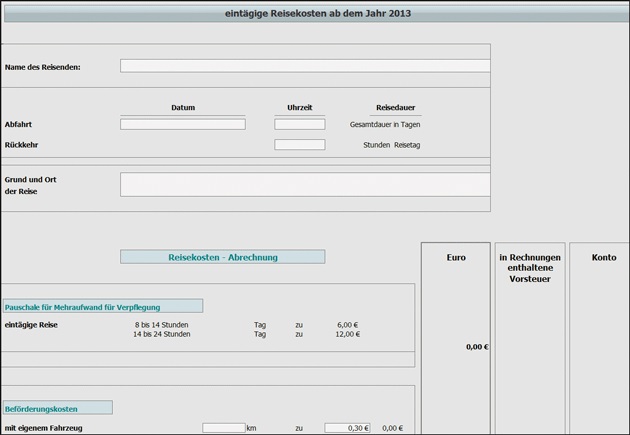
Task: Click the km input for eigenem Fahrzeug
Action: coord(223,428)
